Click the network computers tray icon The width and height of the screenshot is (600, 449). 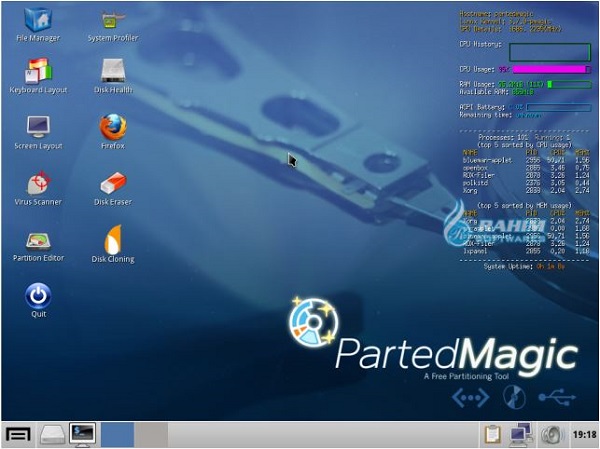[521, 434]
